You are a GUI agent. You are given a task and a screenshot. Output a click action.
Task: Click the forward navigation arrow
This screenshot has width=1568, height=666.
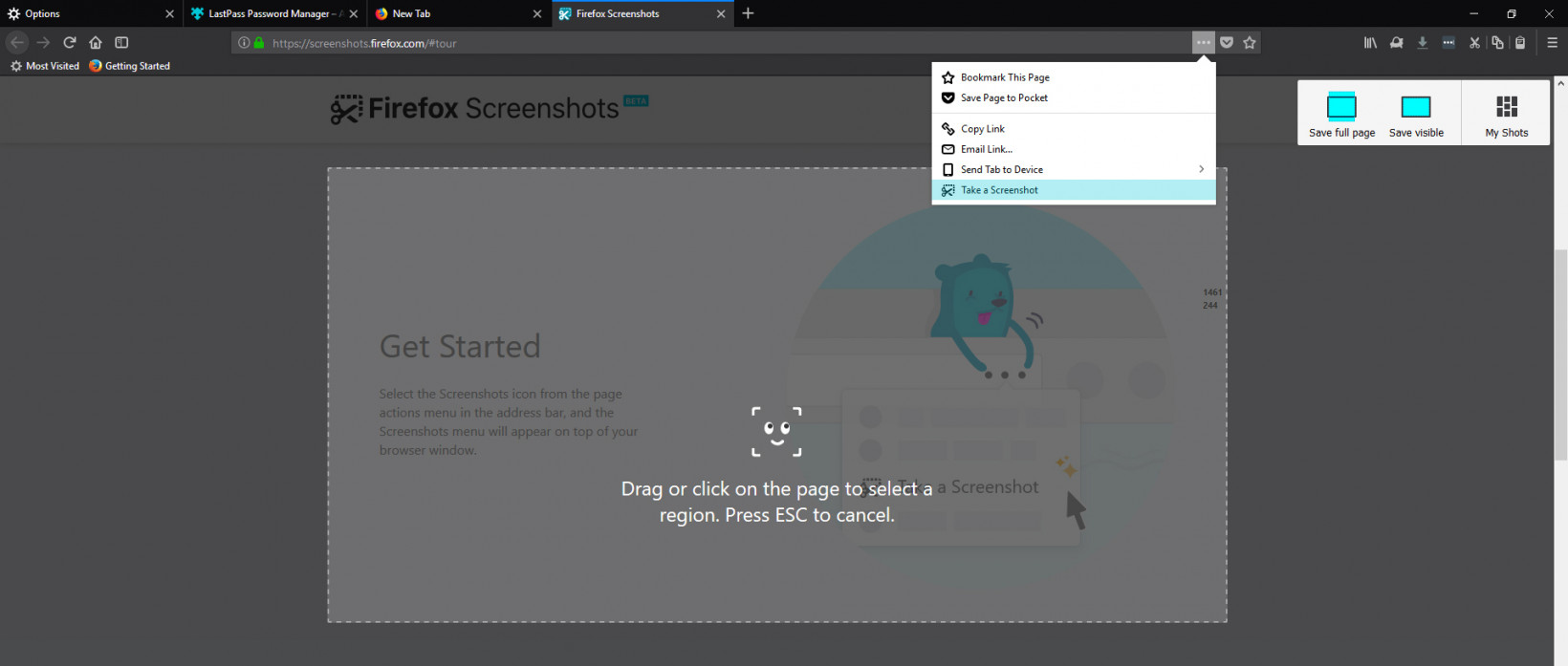pyautogui.click(x=43, y=42)
